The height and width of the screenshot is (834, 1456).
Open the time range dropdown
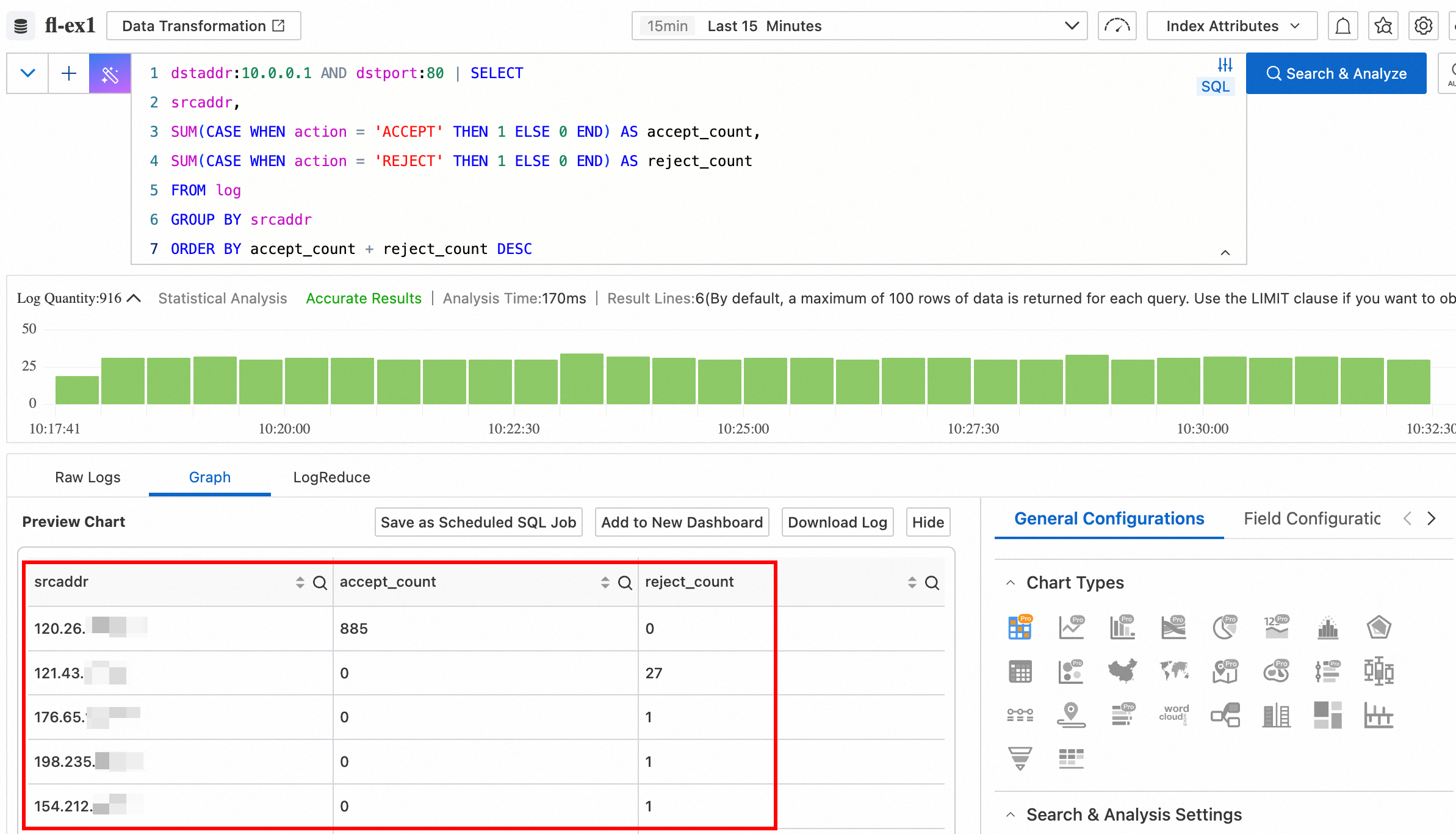[859, 26]
